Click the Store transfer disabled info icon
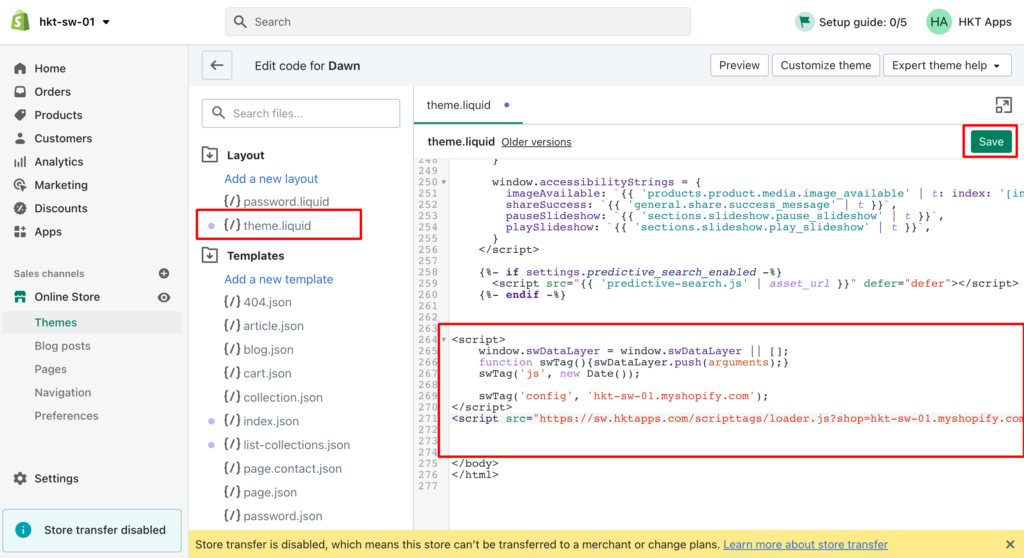Screen dimensions: 1024x558 [x=23, y=530]
